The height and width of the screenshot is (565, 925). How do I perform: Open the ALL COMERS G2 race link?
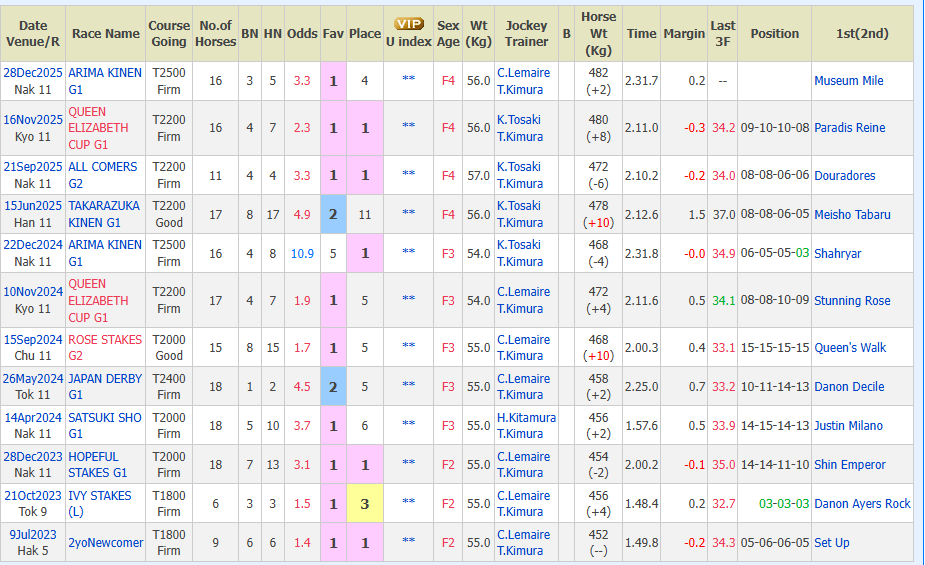pos(103,175)
